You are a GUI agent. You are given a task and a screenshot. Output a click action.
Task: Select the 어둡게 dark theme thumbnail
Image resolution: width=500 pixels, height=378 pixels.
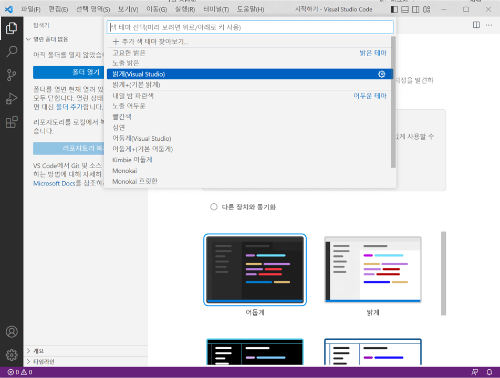pyautogui.click(x=255, y=269)
